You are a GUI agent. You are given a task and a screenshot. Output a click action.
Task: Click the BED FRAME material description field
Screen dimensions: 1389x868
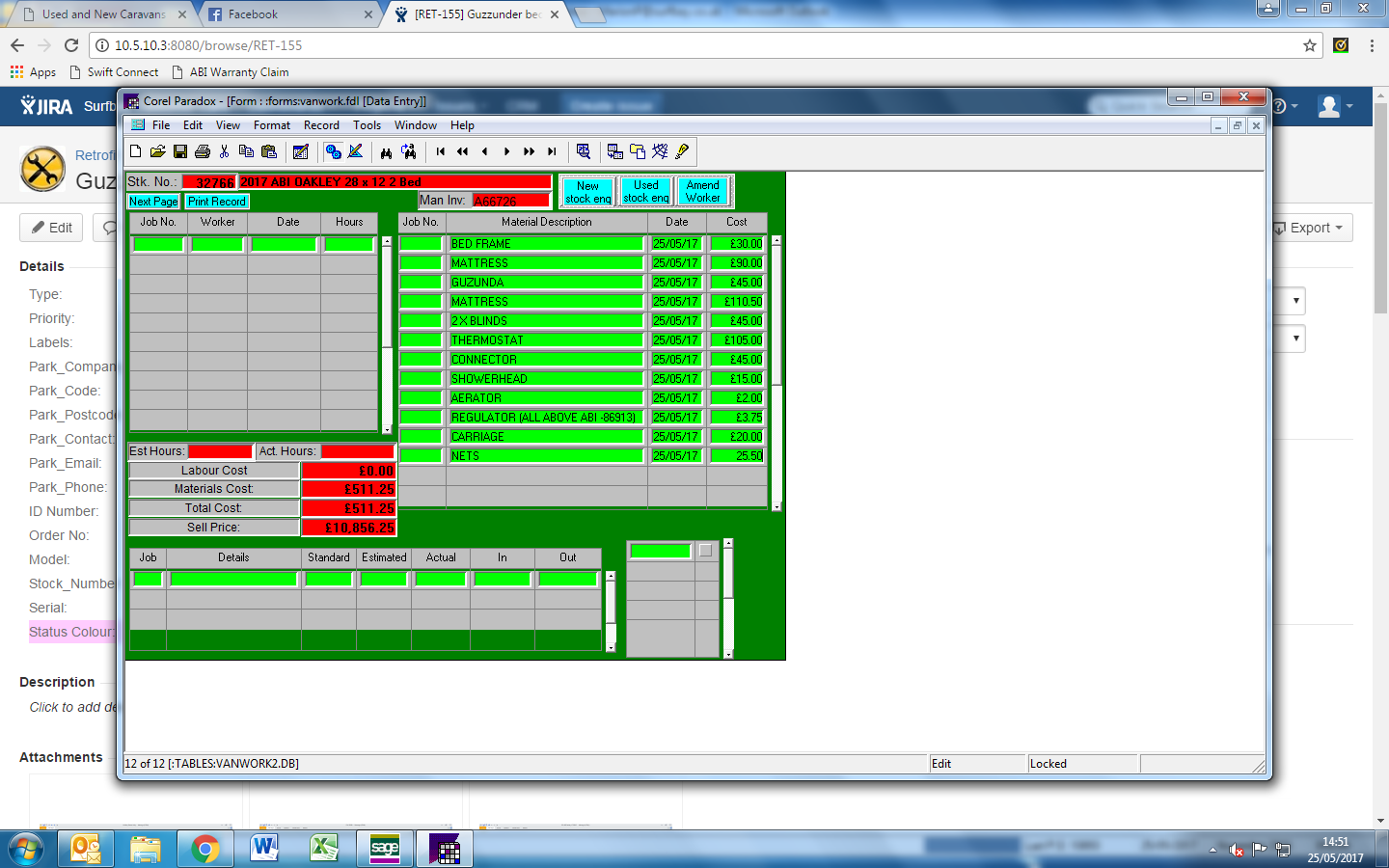click(x=546, y=244)
